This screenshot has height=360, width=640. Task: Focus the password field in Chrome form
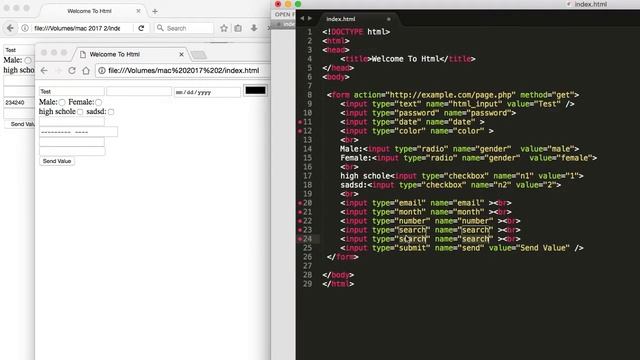139,91
